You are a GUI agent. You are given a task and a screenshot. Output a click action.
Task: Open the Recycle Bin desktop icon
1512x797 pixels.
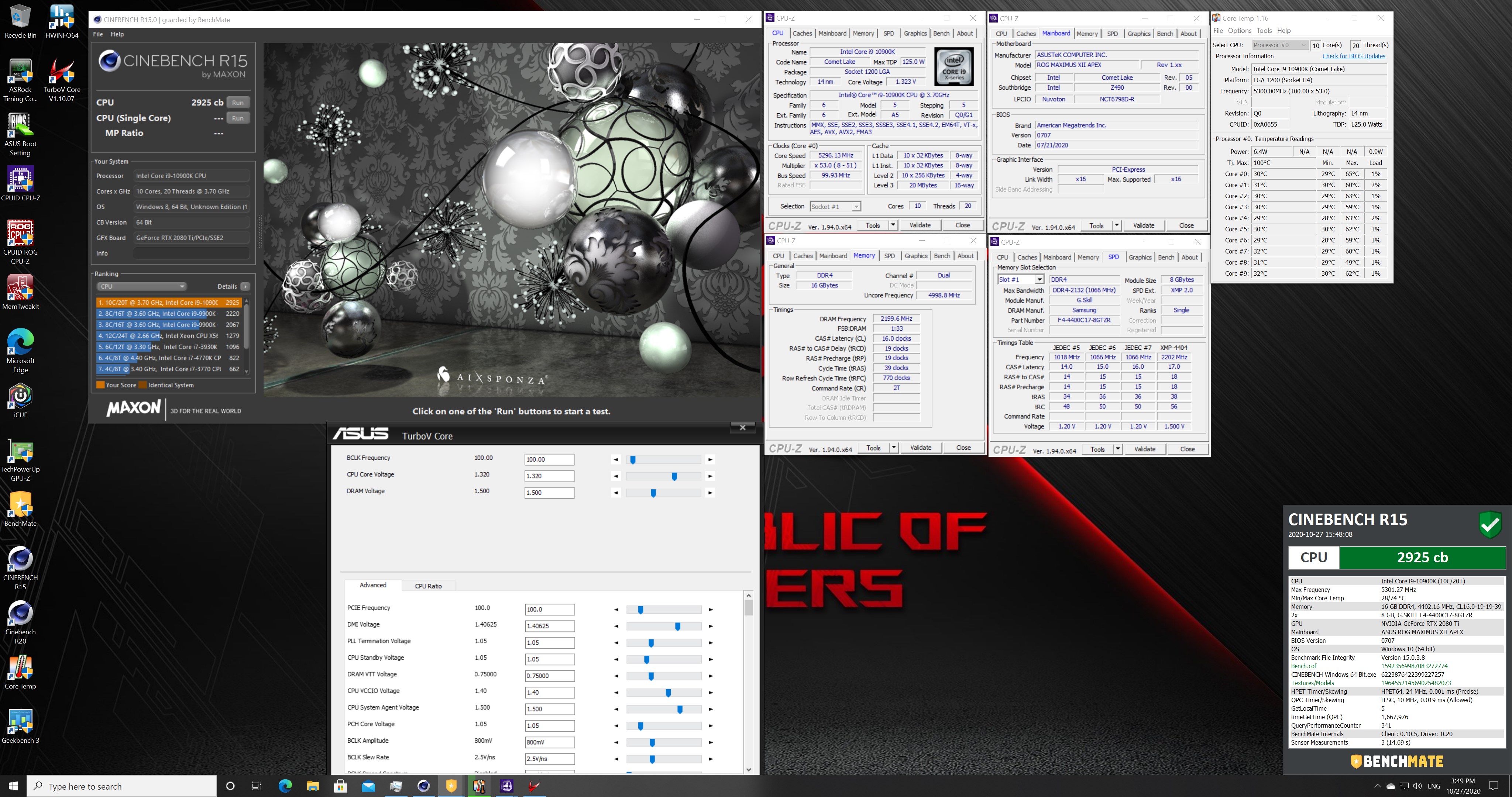click(x=20, y=22)
